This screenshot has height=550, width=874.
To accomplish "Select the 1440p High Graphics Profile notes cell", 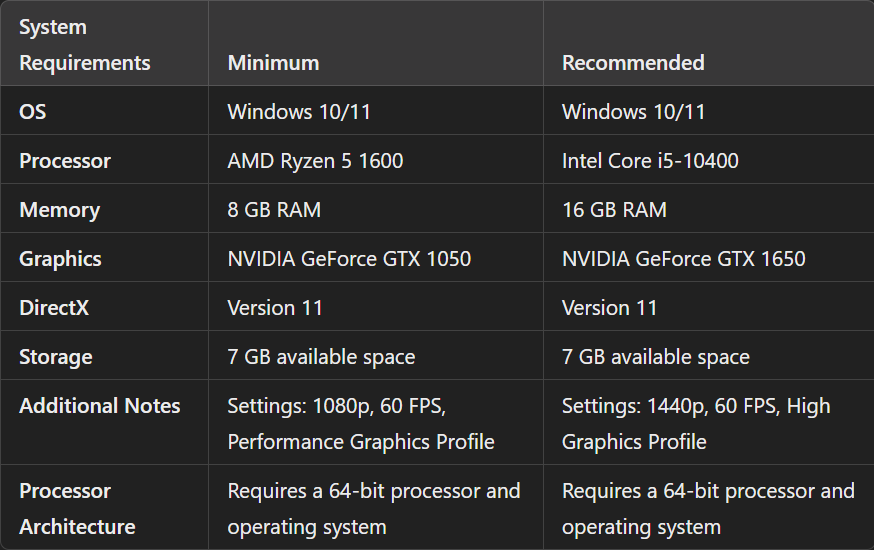I will 696,424.
